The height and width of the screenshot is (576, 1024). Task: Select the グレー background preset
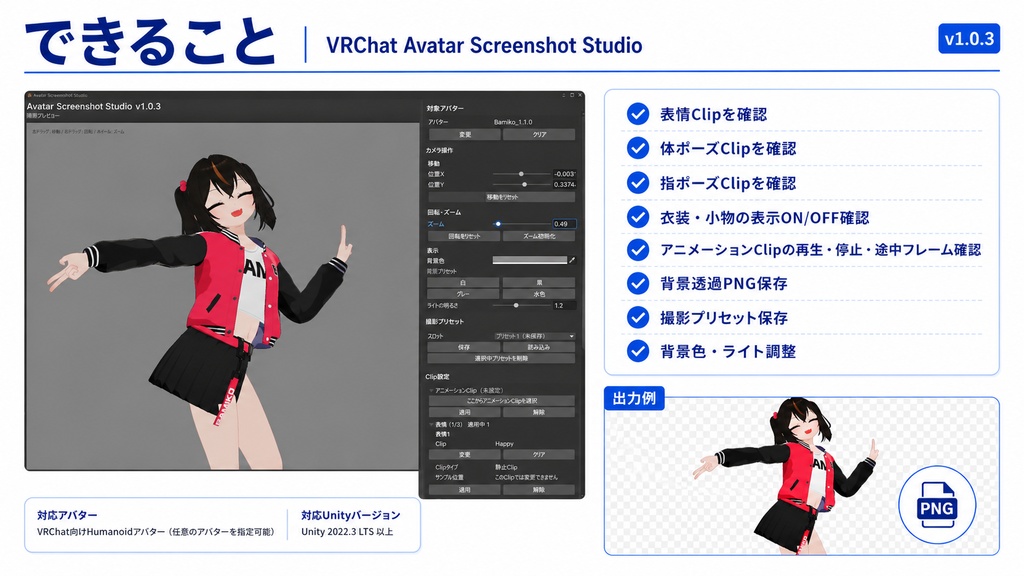(x=463, y=294)
